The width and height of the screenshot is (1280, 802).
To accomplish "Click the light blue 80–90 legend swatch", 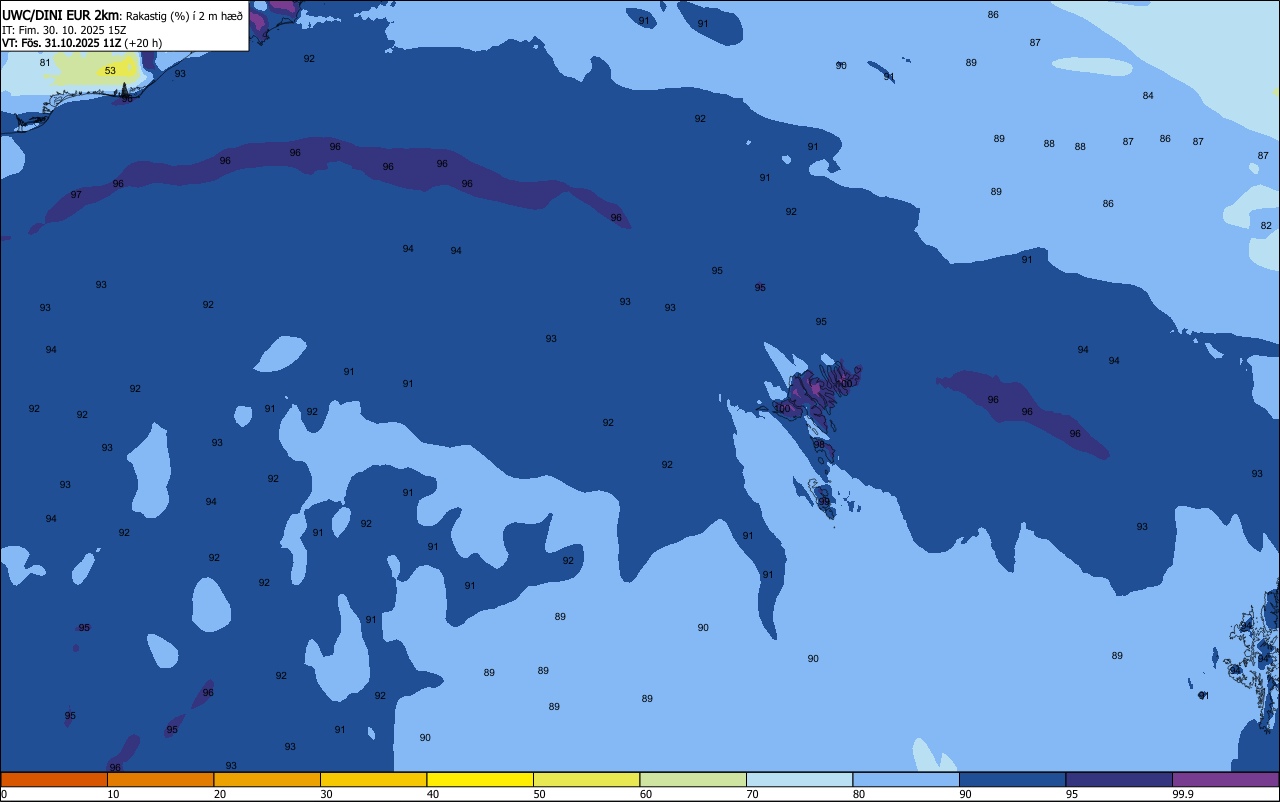I will [x=906, y=779].
